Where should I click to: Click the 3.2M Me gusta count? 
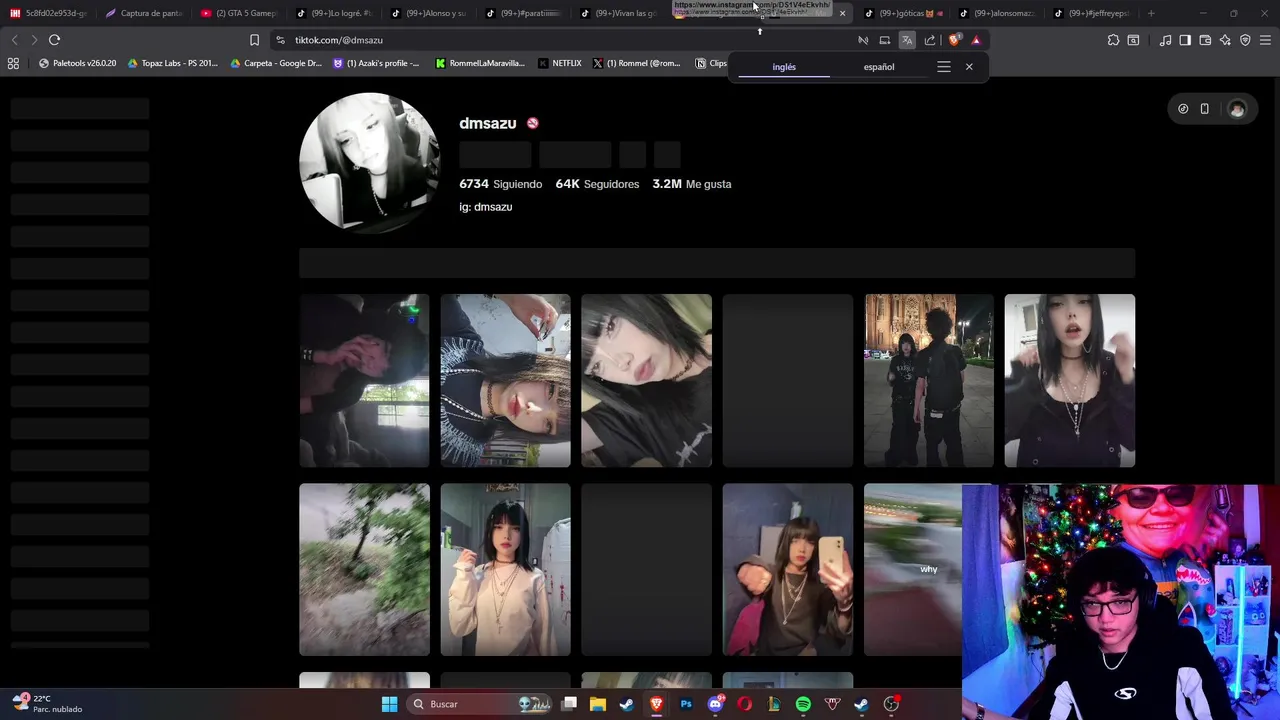[x=692, y=184]
